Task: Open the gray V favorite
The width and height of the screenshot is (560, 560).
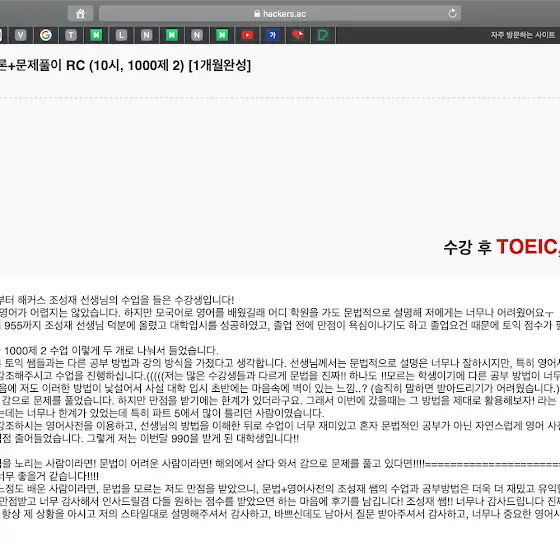Action: point(21,35)
